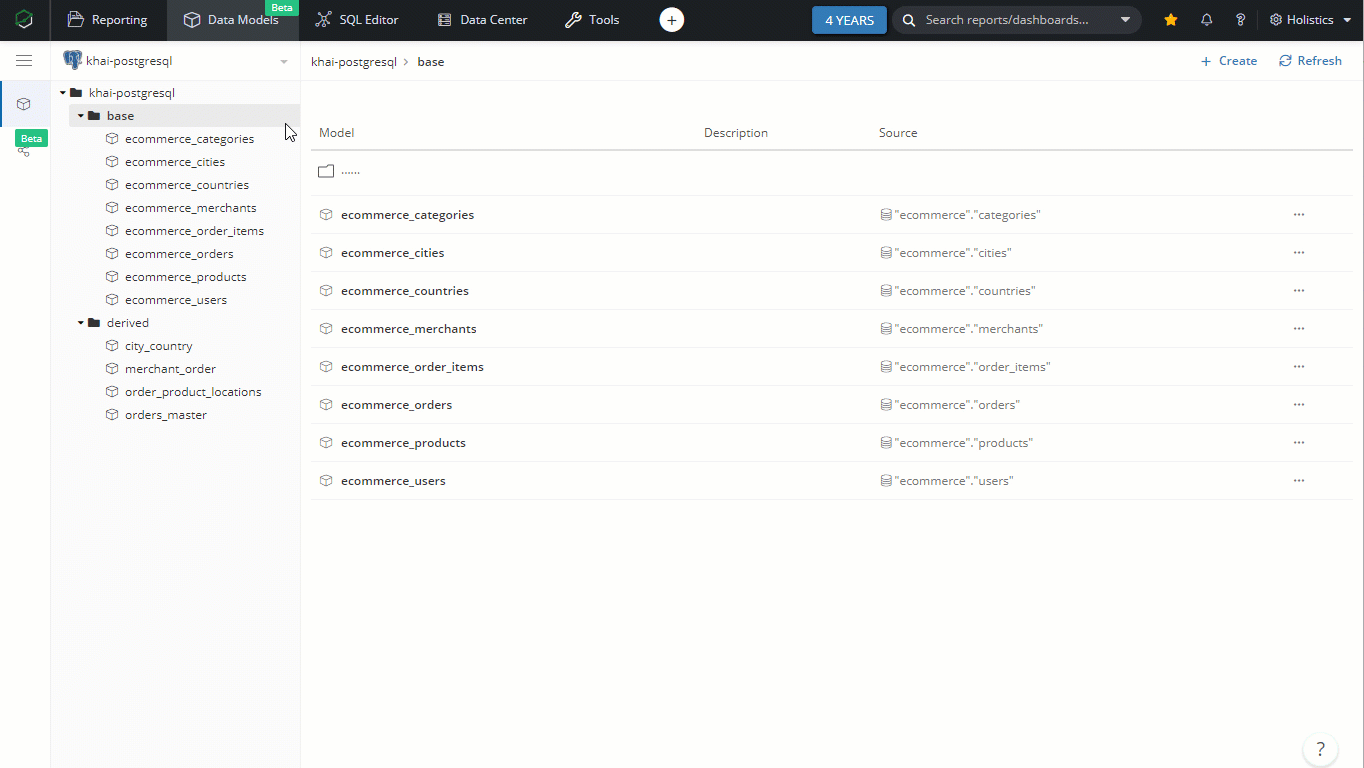Select ecommerce_cities in tree

[175, 162]
